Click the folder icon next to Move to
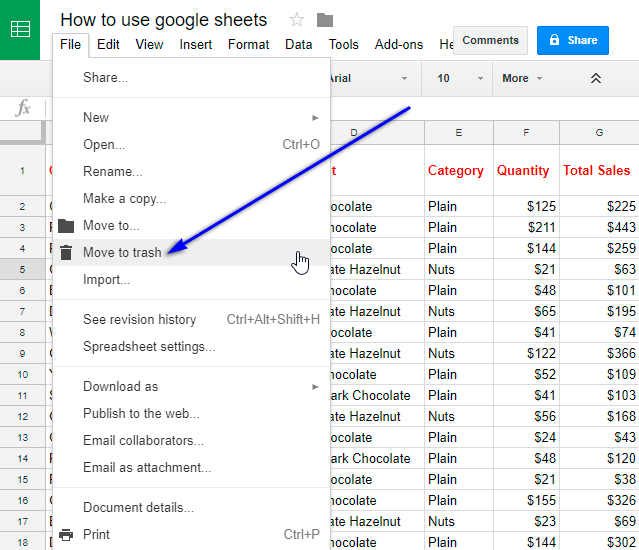The image size is (639, 550). point(66,226)
